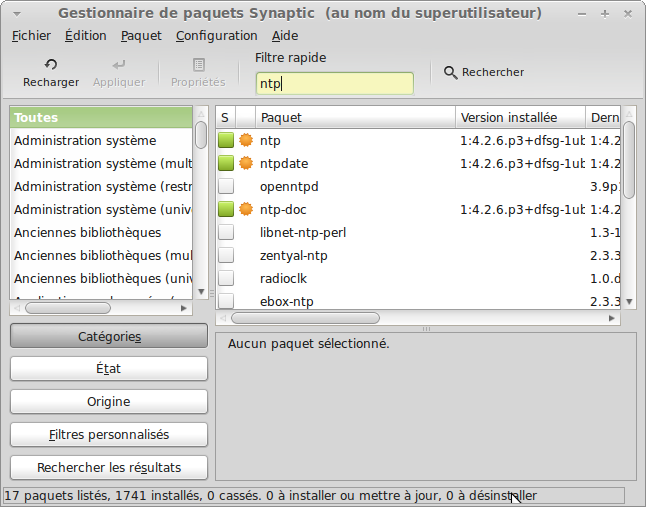Viewport: 646px width, 507px height.
Task: Select Administration système (univ category
Action: tap(101, 210)
